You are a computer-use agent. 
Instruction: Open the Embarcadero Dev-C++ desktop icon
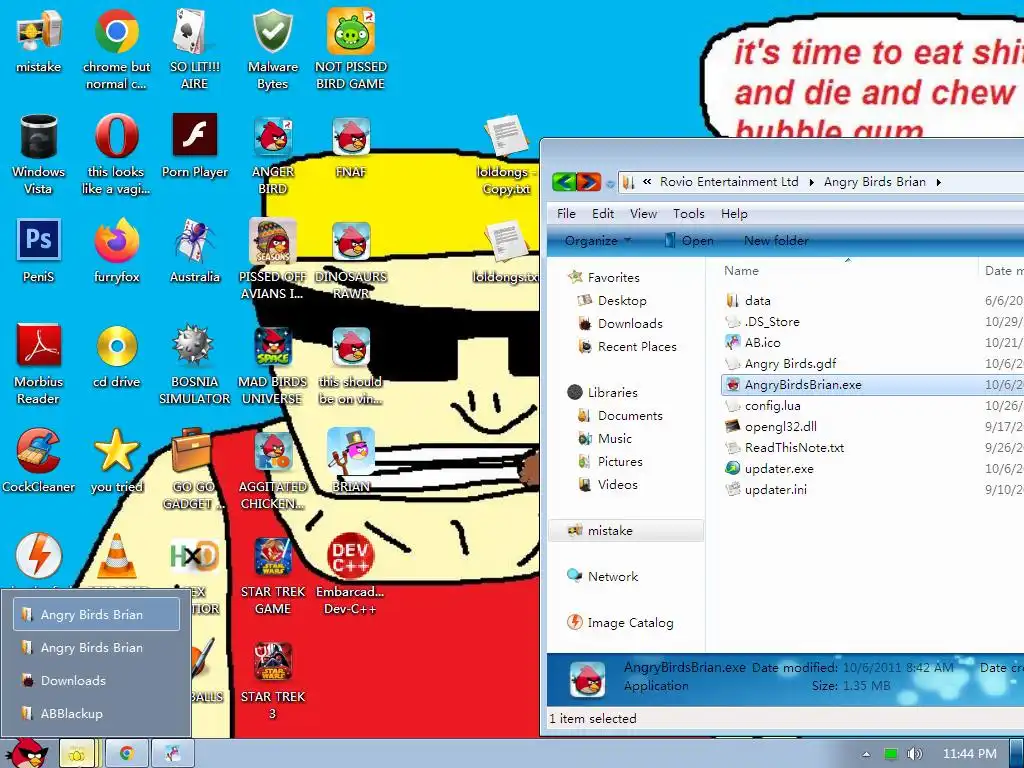[351, 575]
